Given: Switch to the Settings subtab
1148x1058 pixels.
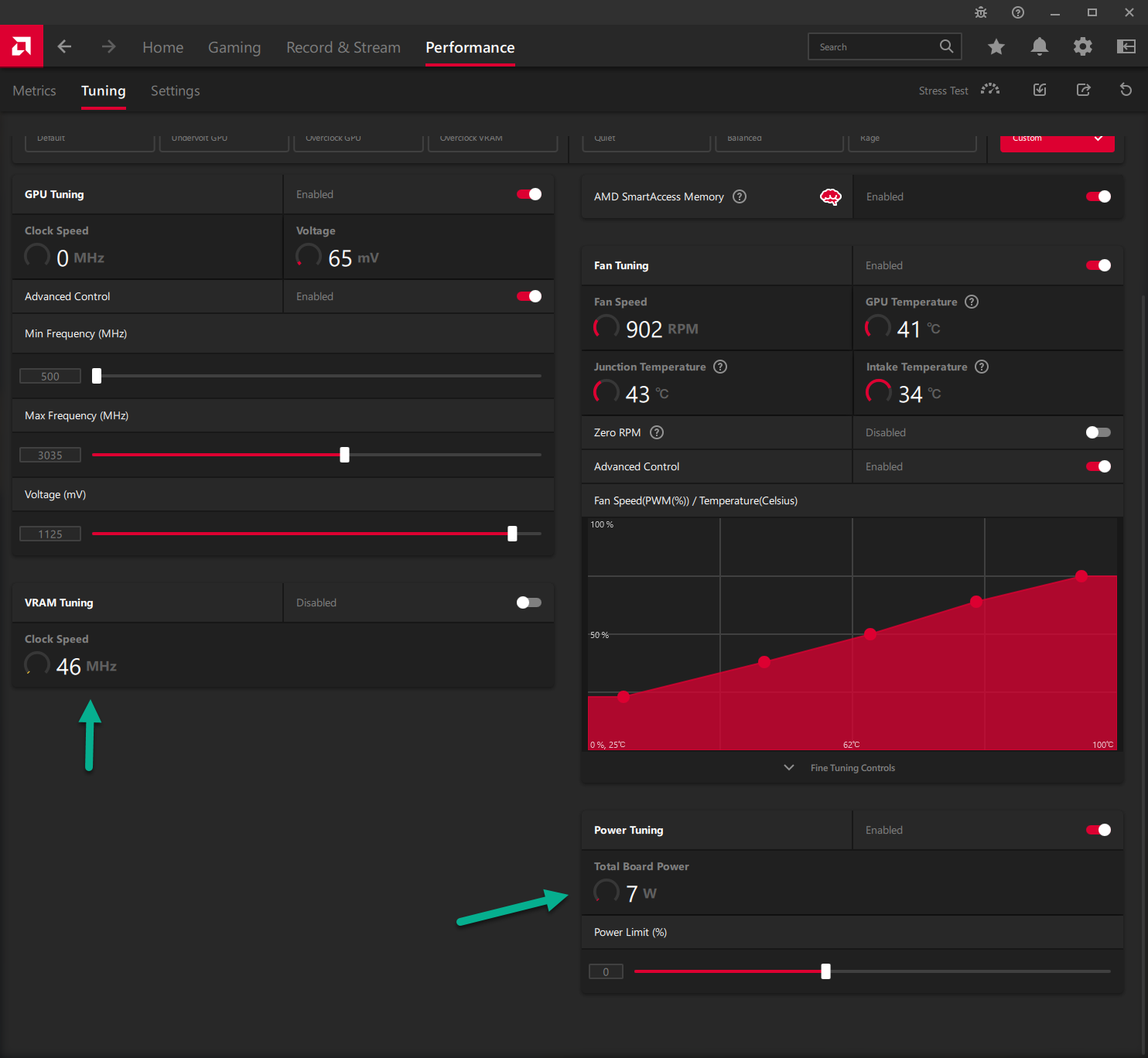Looking at the screenshot, I should 175,90.
